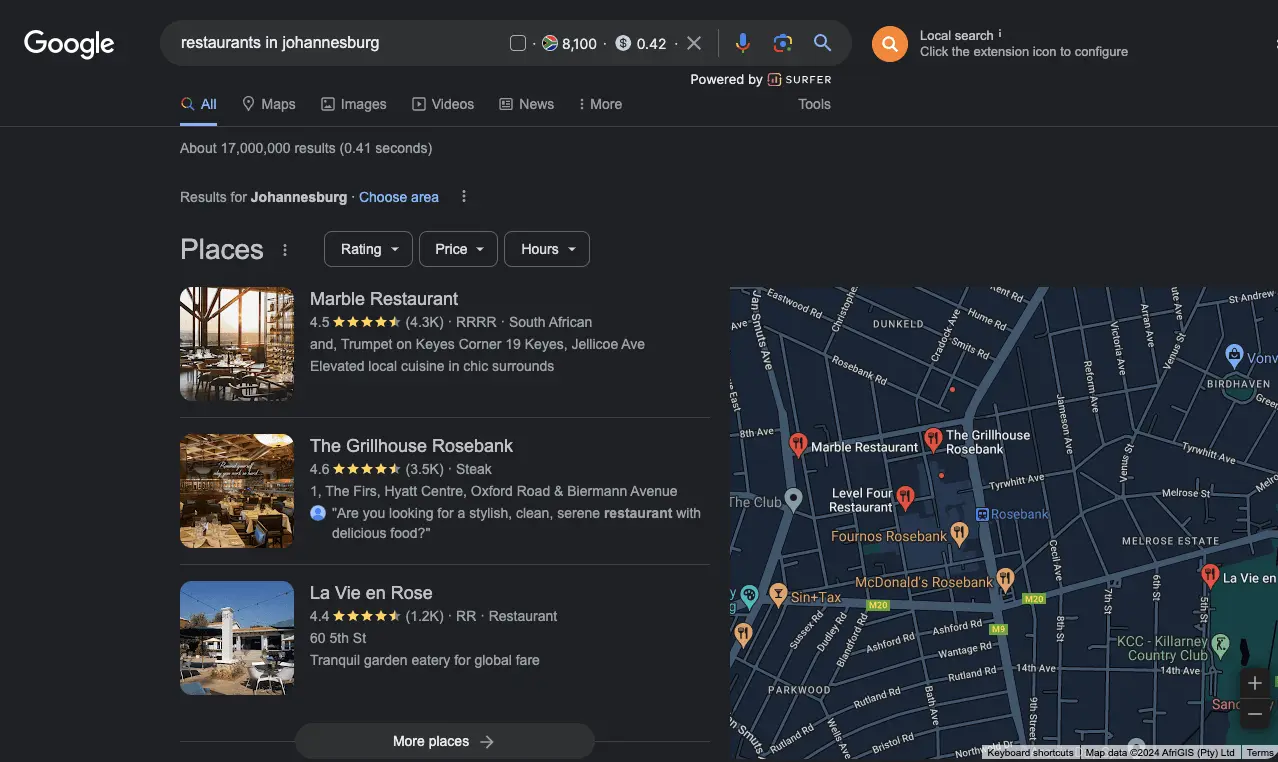The height and width of the screenshot is (762, 1278).
Task: Clear the search box with X
Action: point(694,43)
